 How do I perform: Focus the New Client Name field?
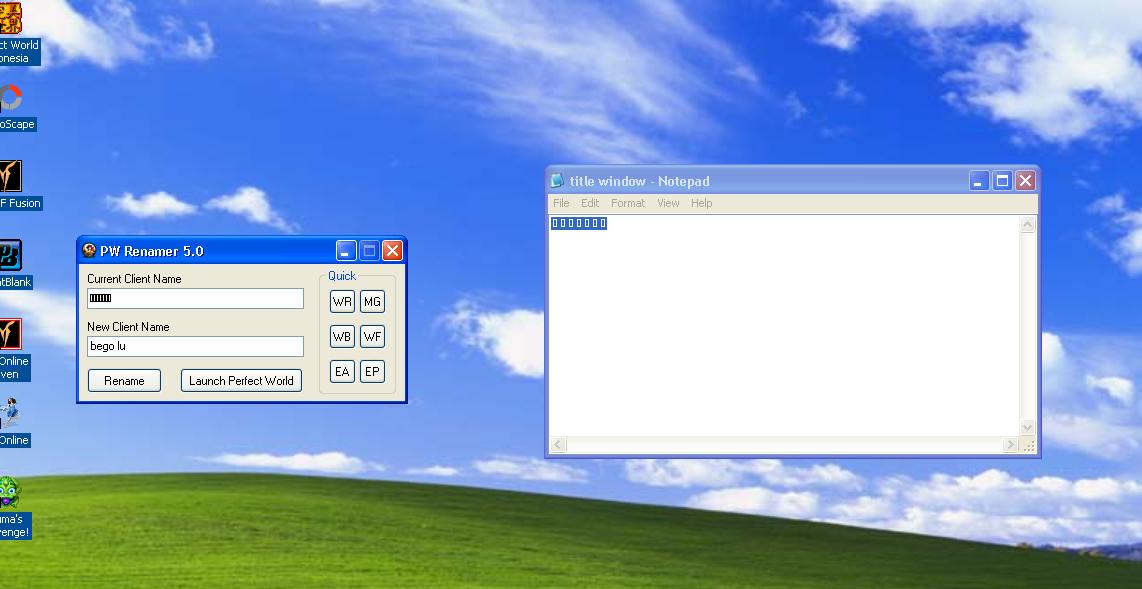click(195, 347)
